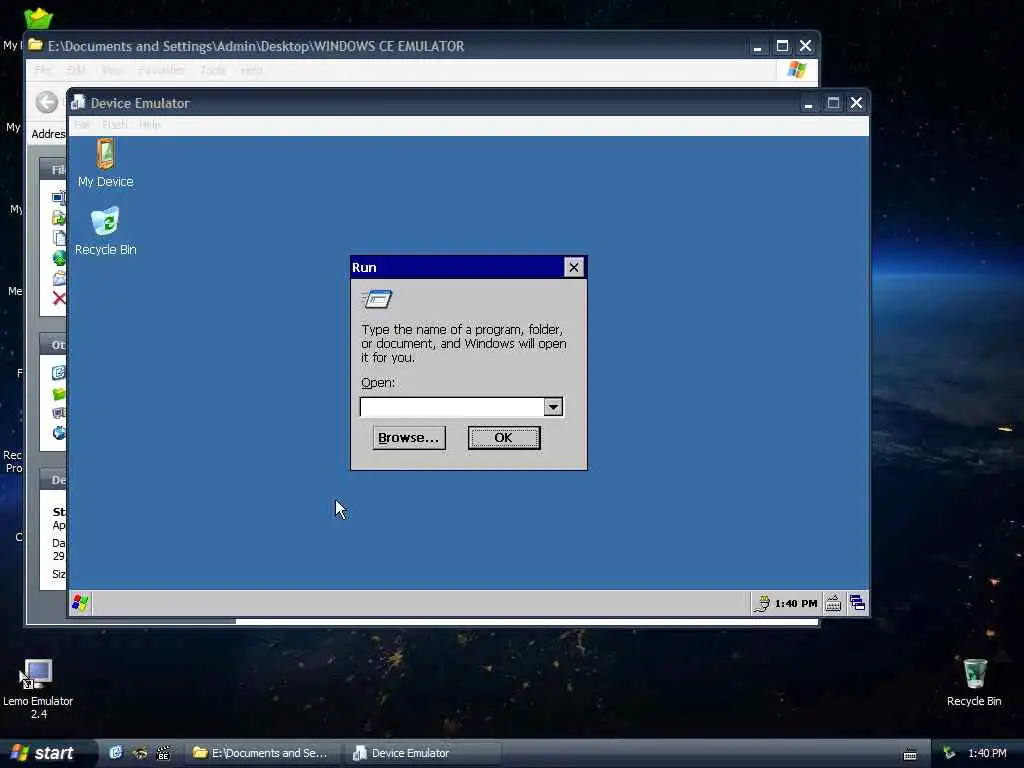Image resolution: width=1024 pixels, height=768 pixels.
Task: Click the globe icon in Explorer sidebar
Action: click(x=59, y=258)
